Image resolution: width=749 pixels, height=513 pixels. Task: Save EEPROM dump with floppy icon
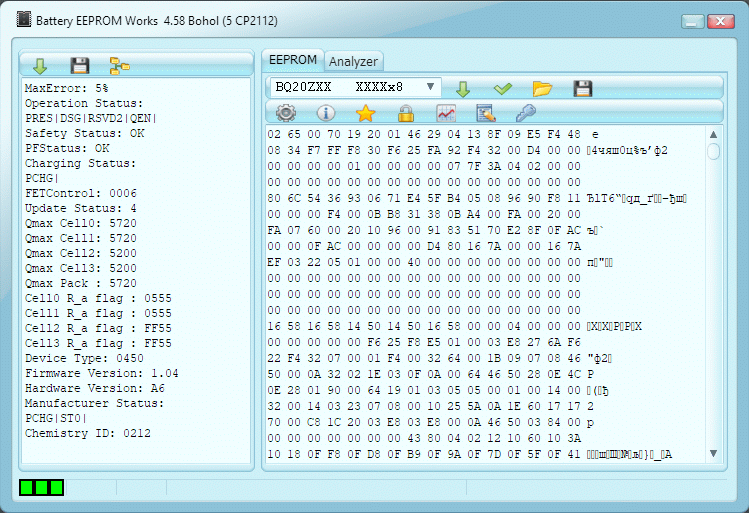point(583,88)
